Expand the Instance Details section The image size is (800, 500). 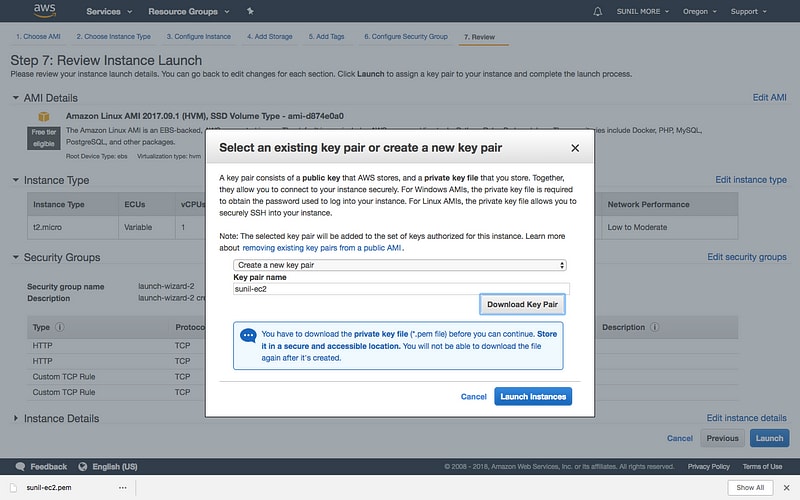click(x=15, y=418)
